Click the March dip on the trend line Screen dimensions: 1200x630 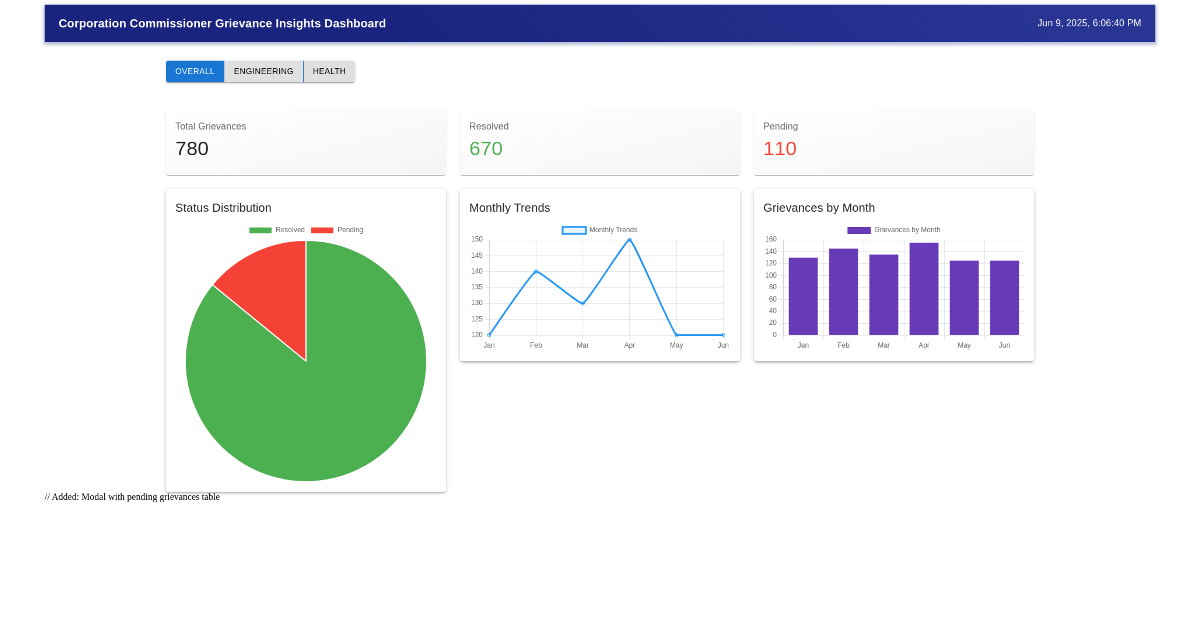point(583,303)
